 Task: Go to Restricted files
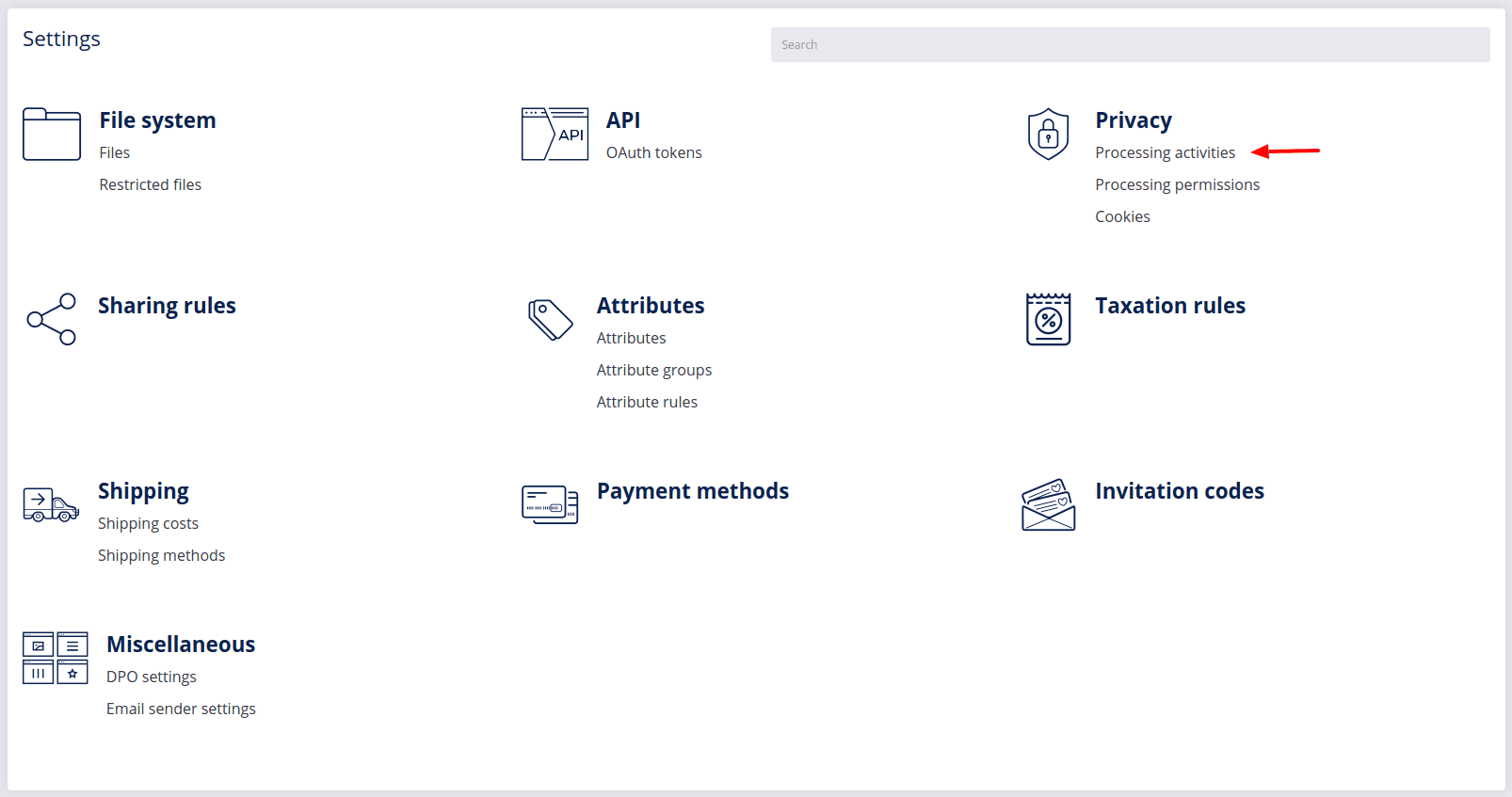click(151, 184)
